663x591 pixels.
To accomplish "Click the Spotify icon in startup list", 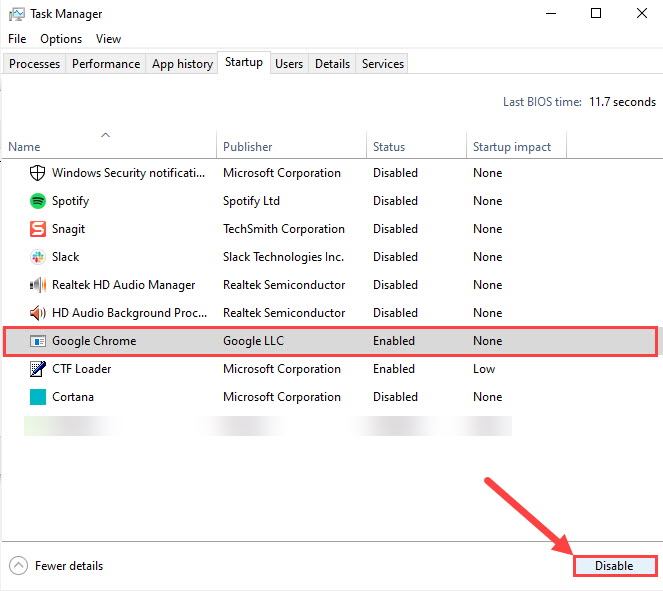I will [38, 201].
